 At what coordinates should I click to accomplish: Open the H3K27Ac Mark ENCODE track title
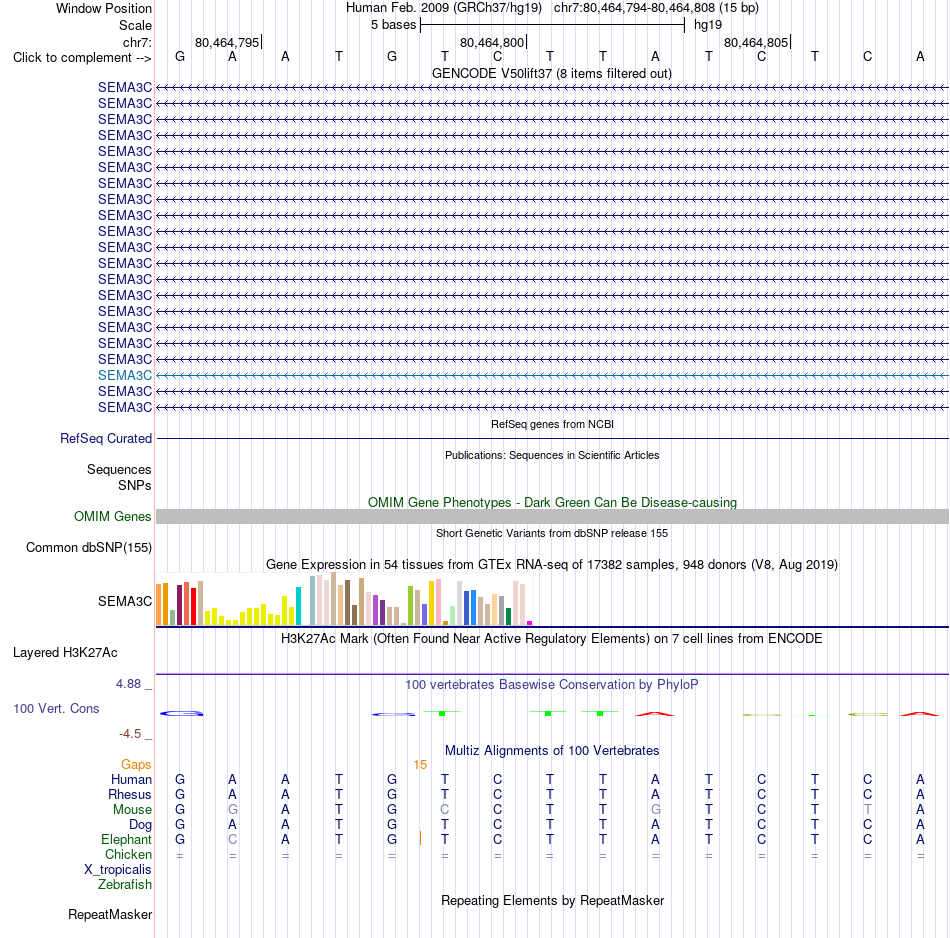coord(552,639)
